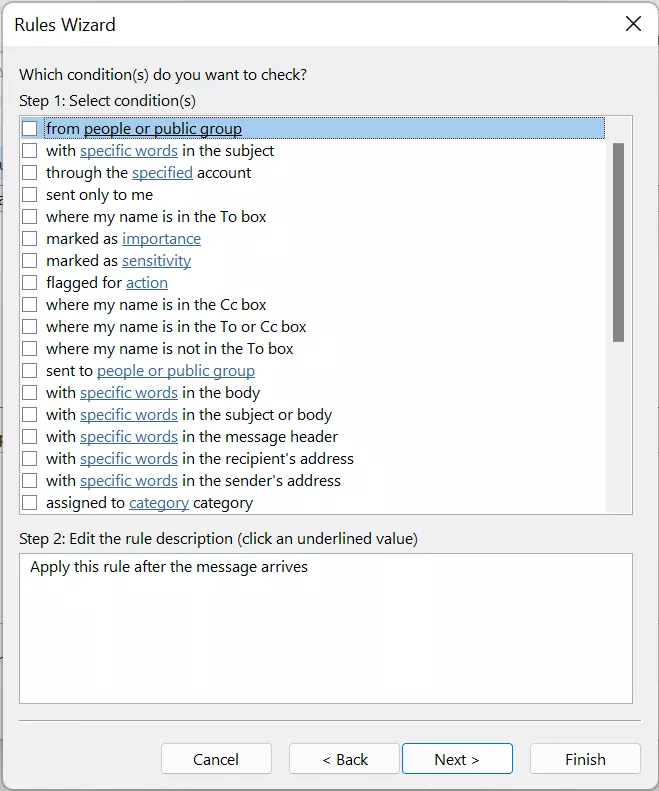Tick 'where my name is in the To box'
The width and height of the screenshot is (659, 791).
(x=30, y=216)
